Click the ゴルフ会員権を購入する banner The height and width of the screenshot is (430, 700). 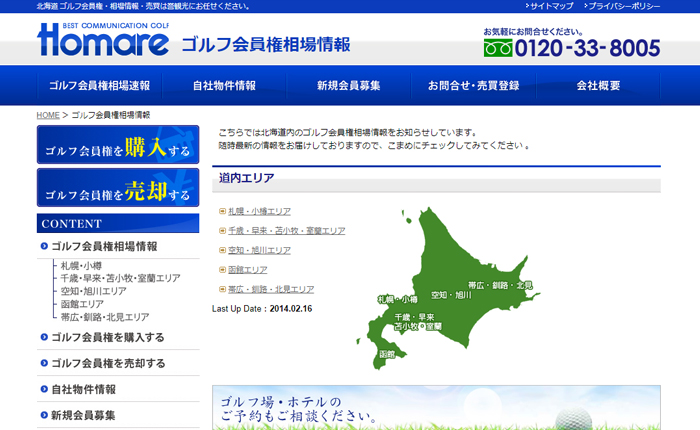118,146
